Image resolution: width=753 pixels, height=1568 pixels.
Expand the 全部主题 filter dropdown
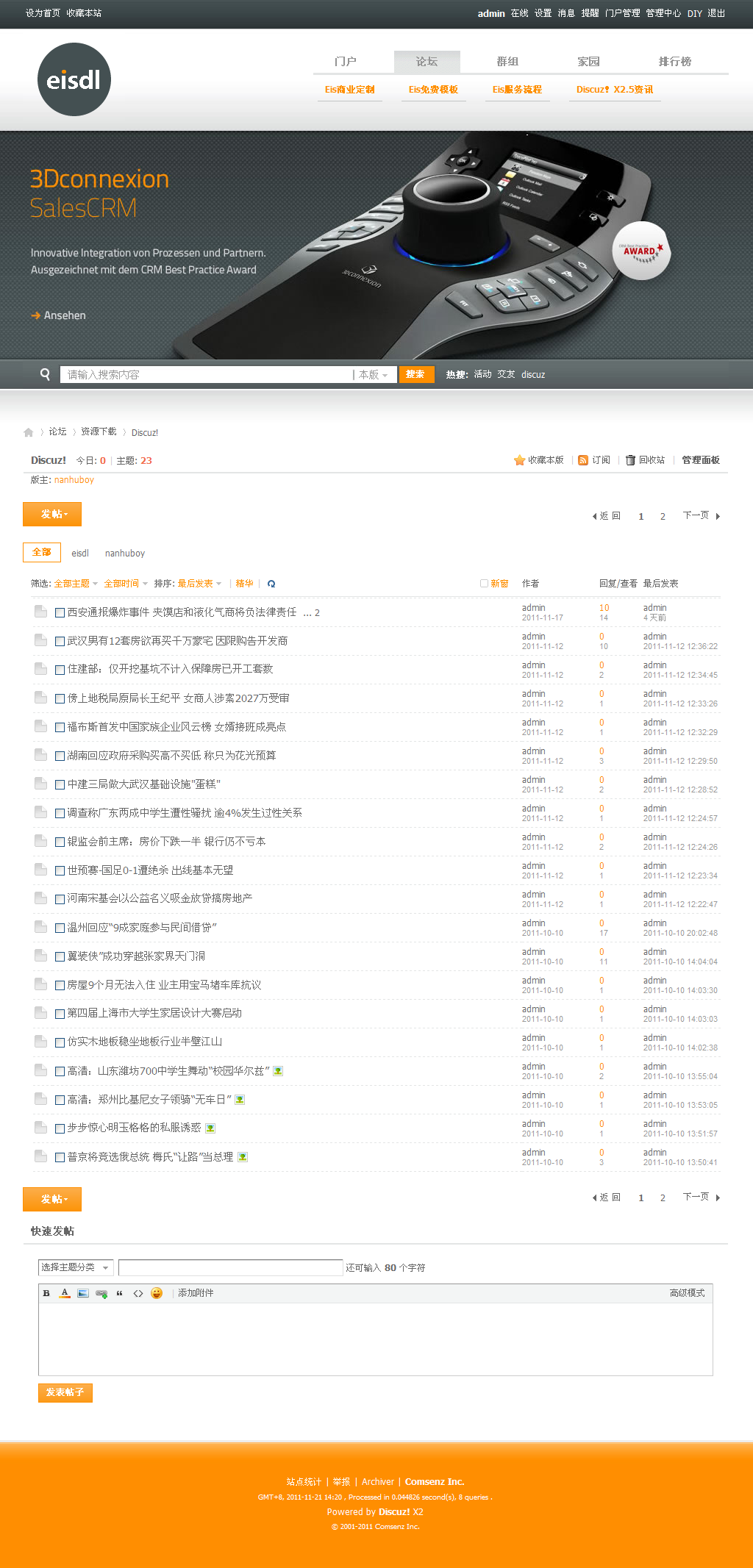[76, 584]
